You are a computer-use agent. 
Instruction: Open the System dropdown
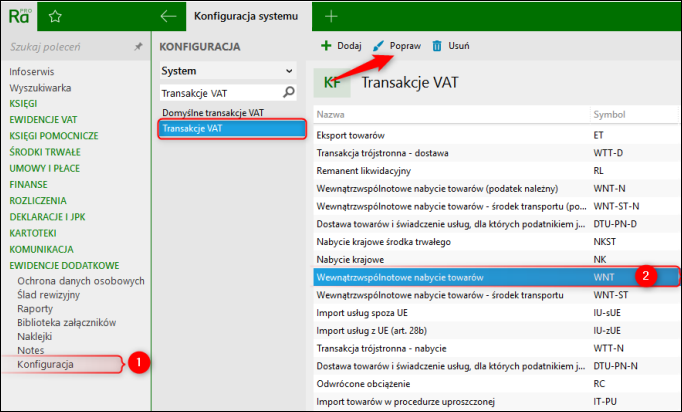coord(228,71)
